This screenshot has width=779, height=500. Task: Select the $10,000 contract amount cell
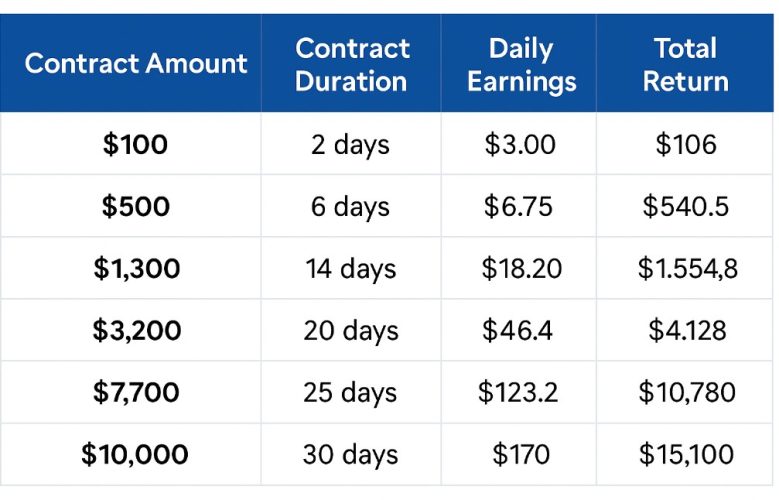(136, 455)
